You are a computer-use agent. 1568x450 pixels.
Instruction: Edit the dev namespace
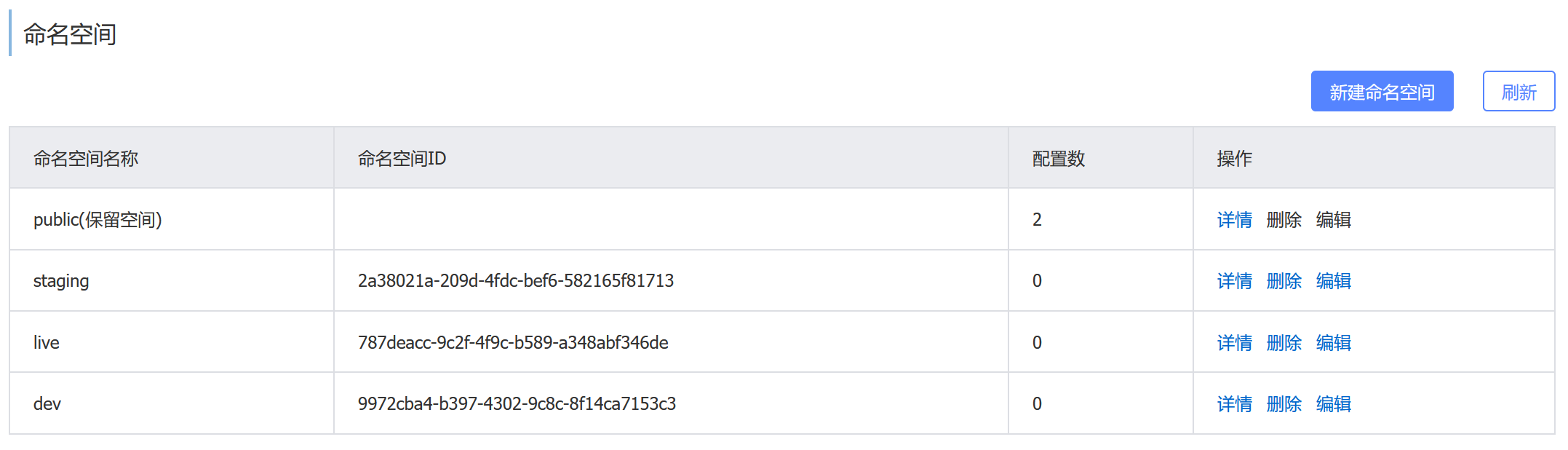(x=1334, y=403)
